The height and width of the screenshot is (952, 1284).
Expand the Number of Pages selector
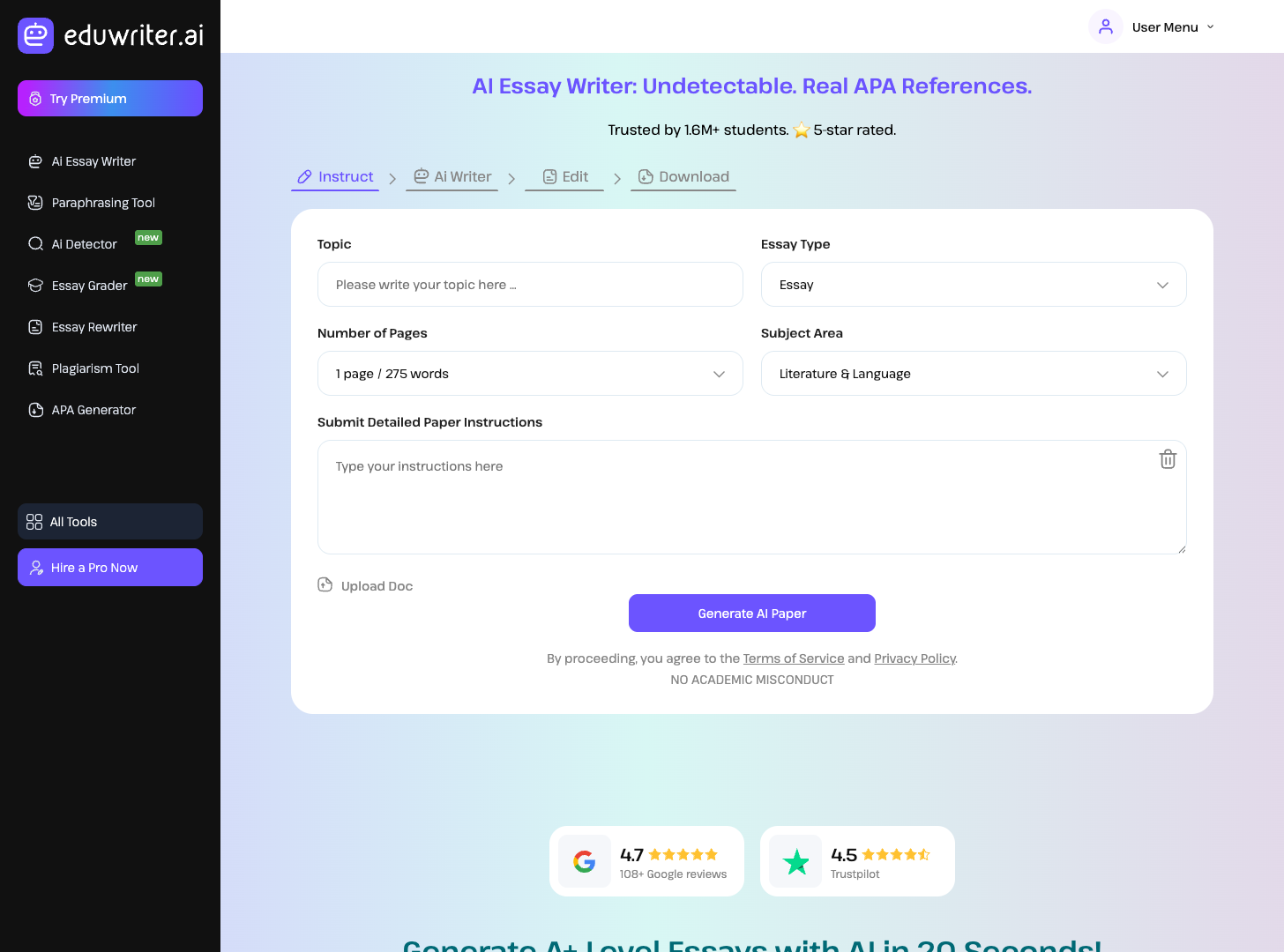coord(530,373)
